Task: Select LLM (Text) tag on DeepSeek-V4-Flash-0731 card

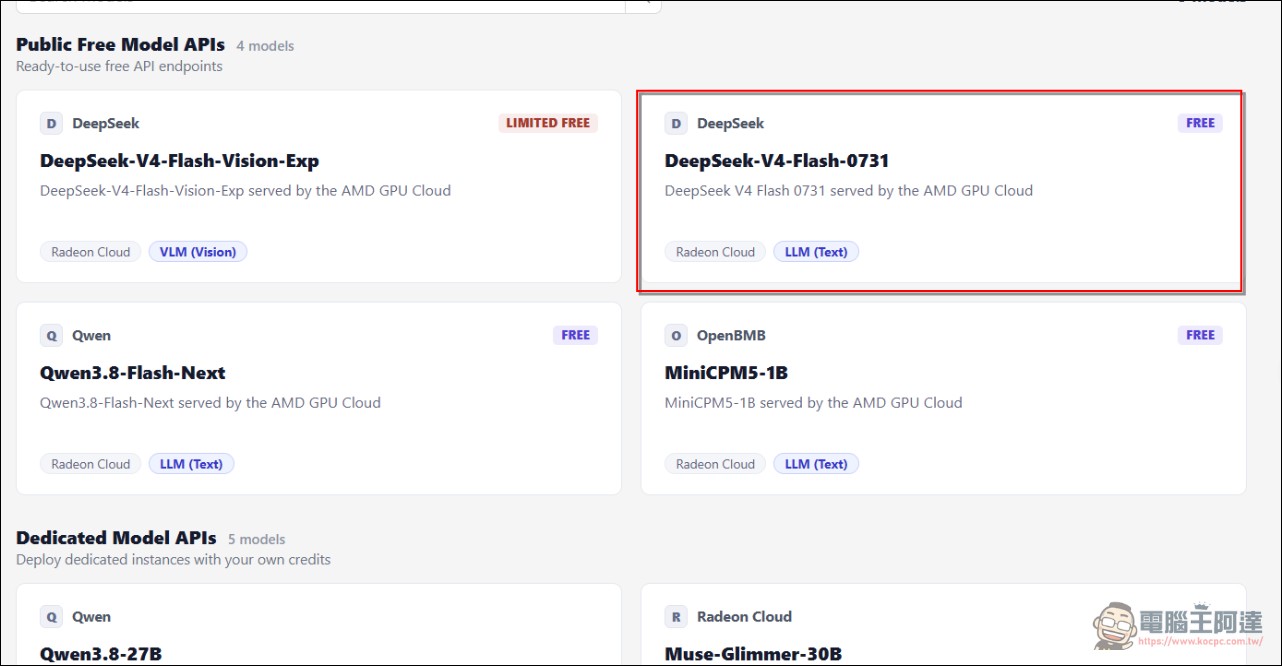Action: coord(816,252)
